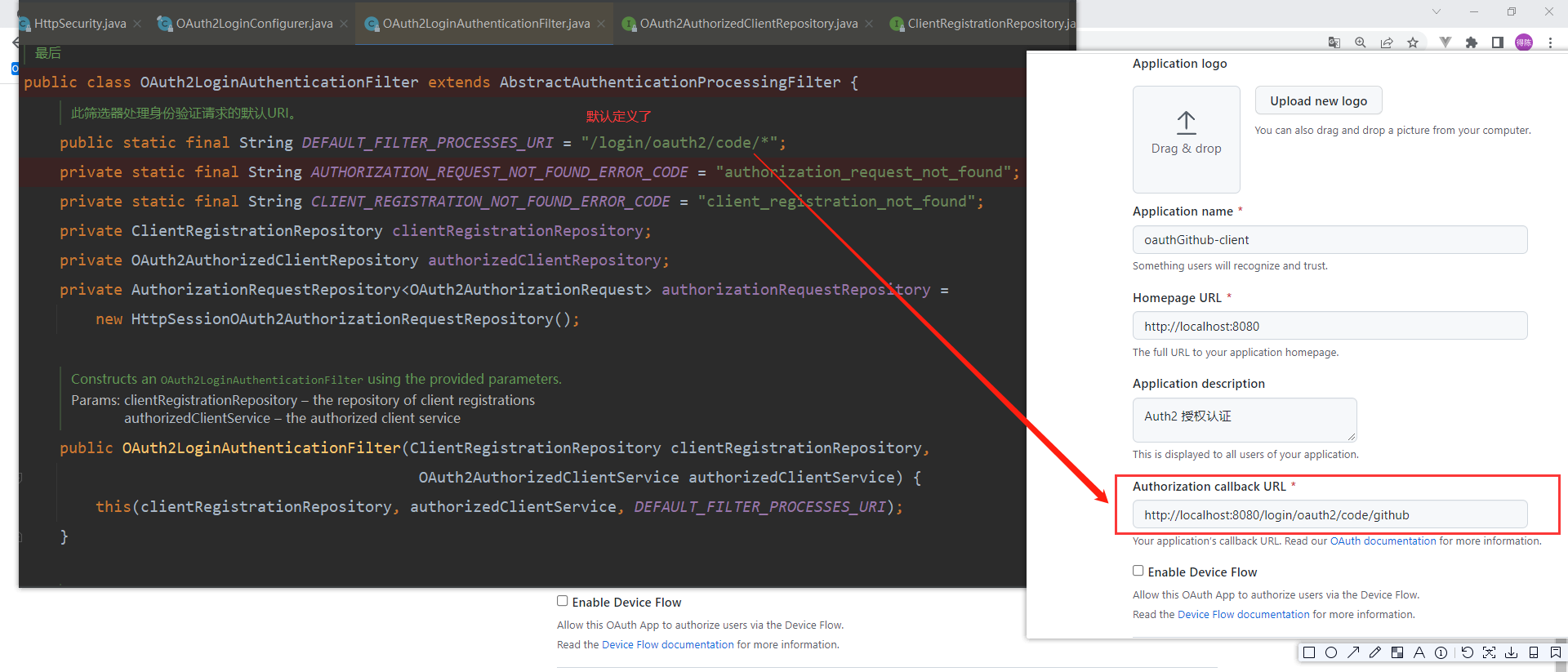The height and width of the screenshot is (672, 1568).
Task: Click the screen translate icon in screenshot toolbar
Action: [x=1490, y=652]
